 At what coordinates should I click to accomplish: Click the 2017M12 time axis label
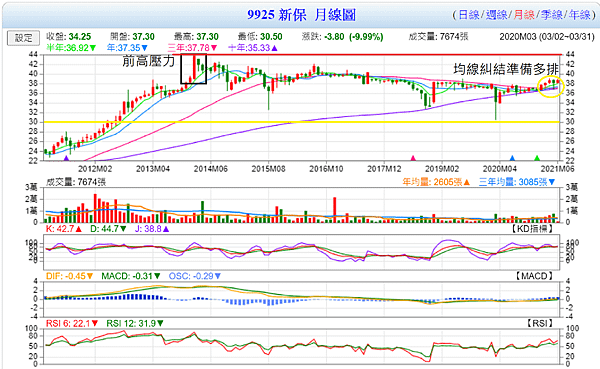[x=384, y=169]
